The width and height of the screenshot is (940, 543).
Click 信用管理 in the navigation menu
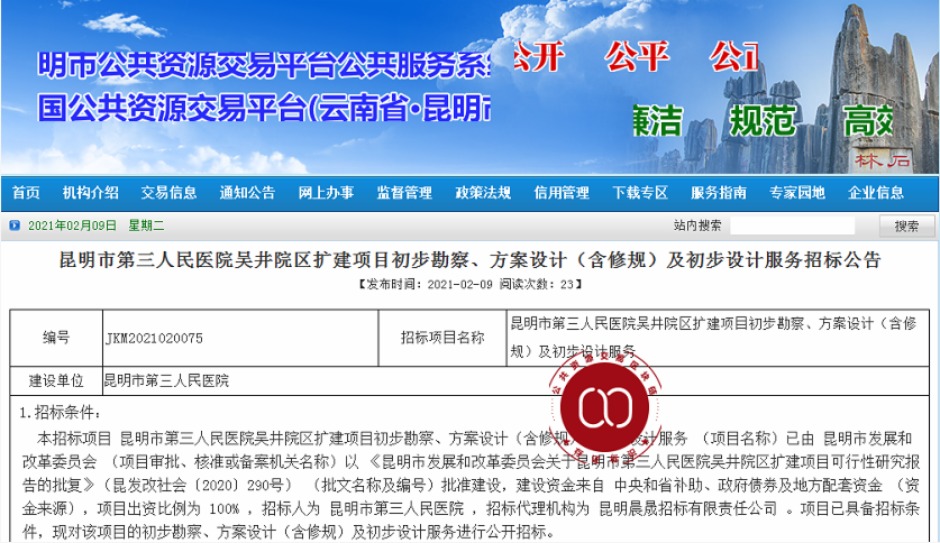561,193
